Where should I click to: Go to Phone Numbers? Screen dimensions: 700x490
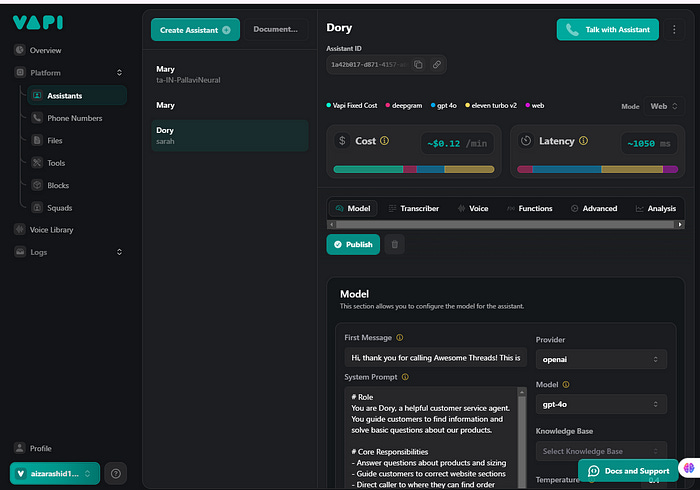click(75, 118)
